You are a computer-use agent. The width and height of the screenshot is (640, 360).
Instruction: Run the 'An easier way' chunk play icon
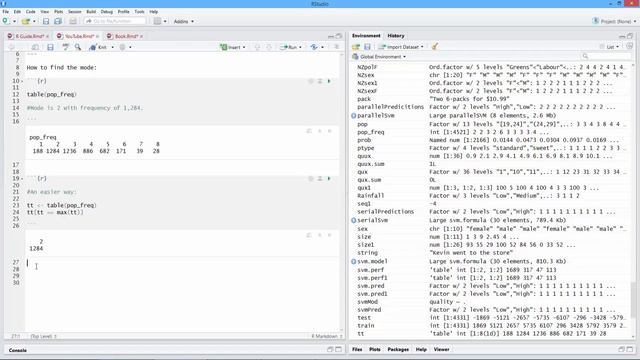point(329,179)
